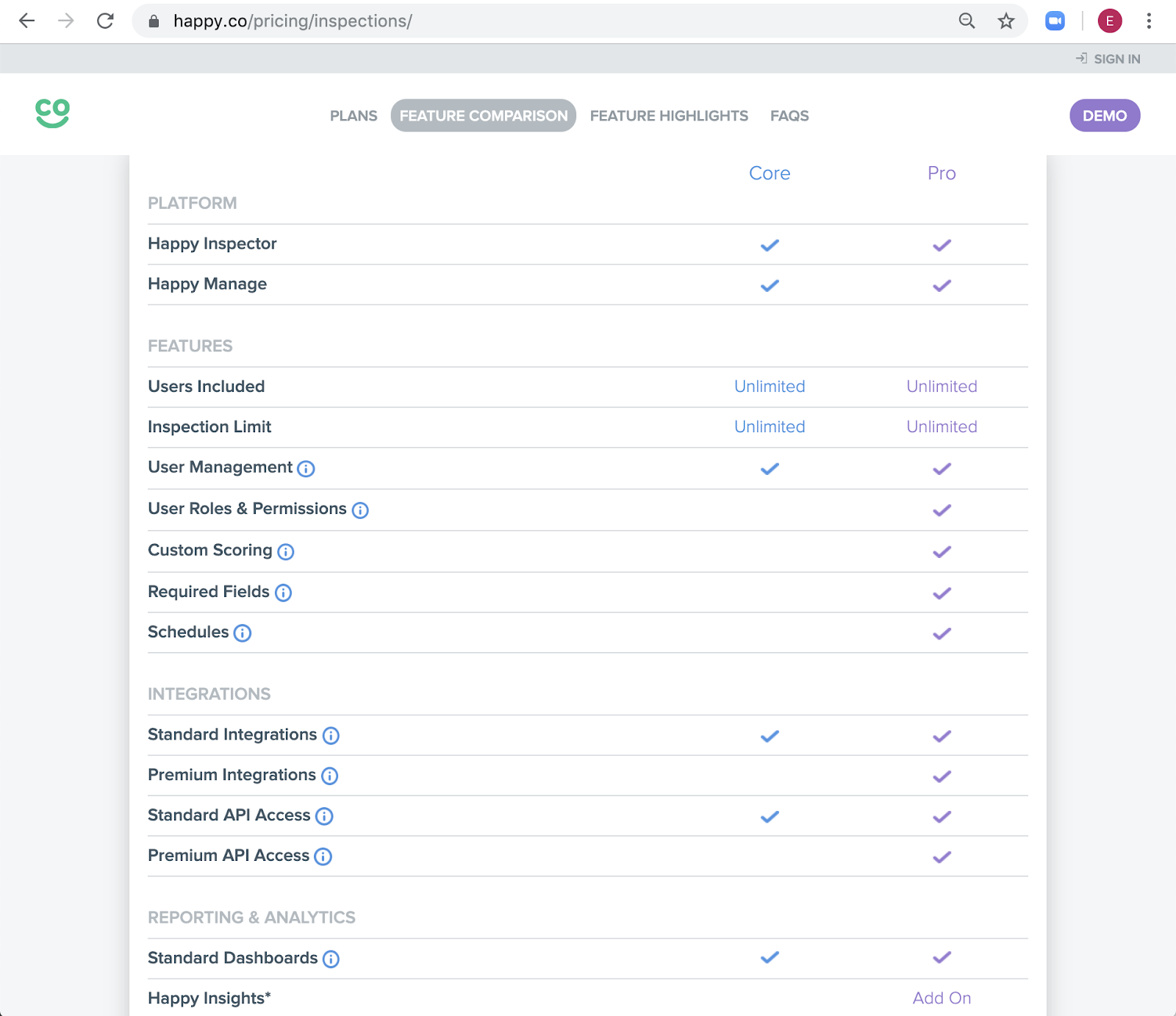Click the Sign In link
The width and height of the screenshot is (1176, 1016).
[x=1109, y=59]
